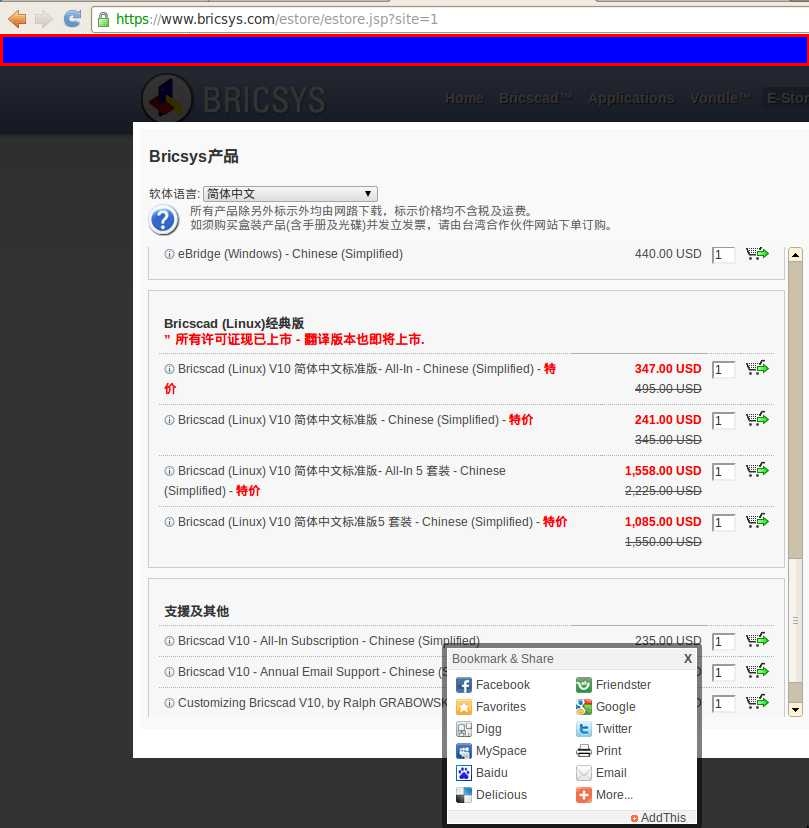Edit quantity for 347.00 USD Bricscad item
The width and height of the screenshot is (809, 828).
(x=723, y=370)
